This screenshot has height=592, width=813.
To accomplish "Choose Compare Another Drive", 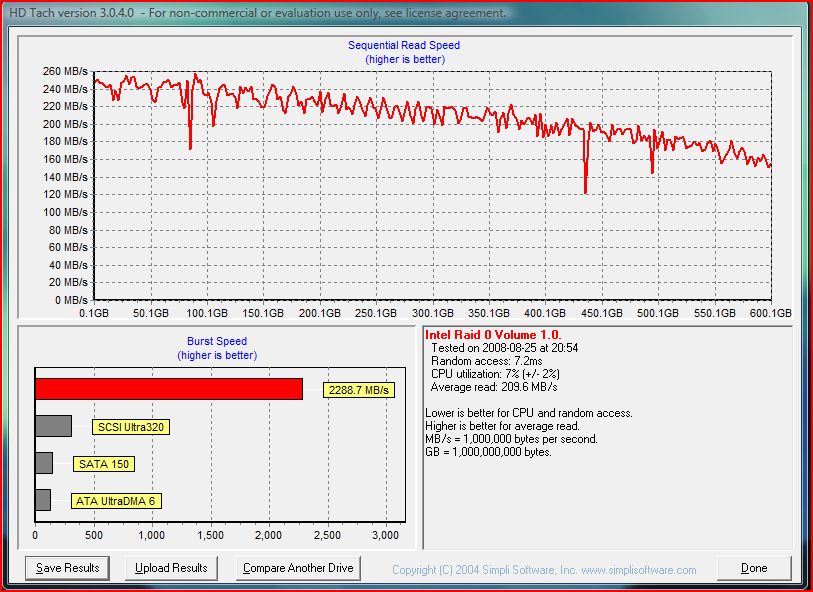I will tap(298, 568).
